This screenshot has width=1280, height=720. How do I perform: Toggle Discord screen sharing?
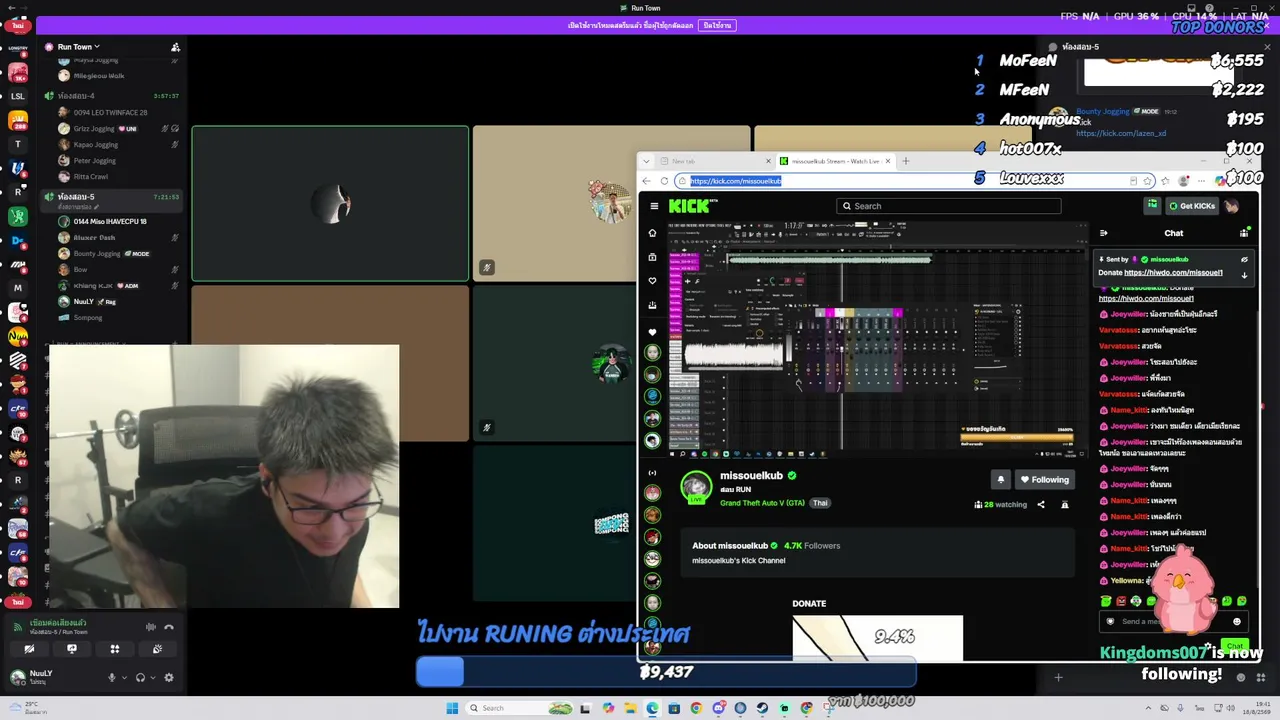pyautogui.click(x=71, y=649)
